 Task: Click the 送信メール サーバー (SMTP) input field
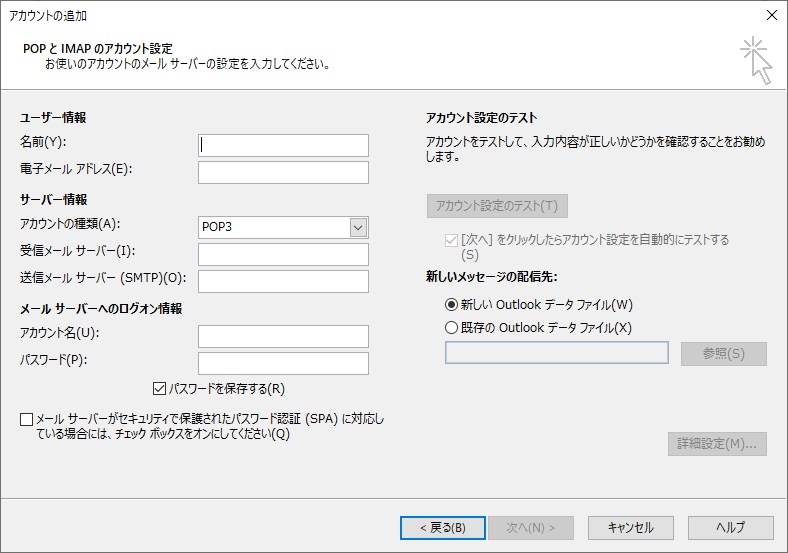[x=283, y=282]
